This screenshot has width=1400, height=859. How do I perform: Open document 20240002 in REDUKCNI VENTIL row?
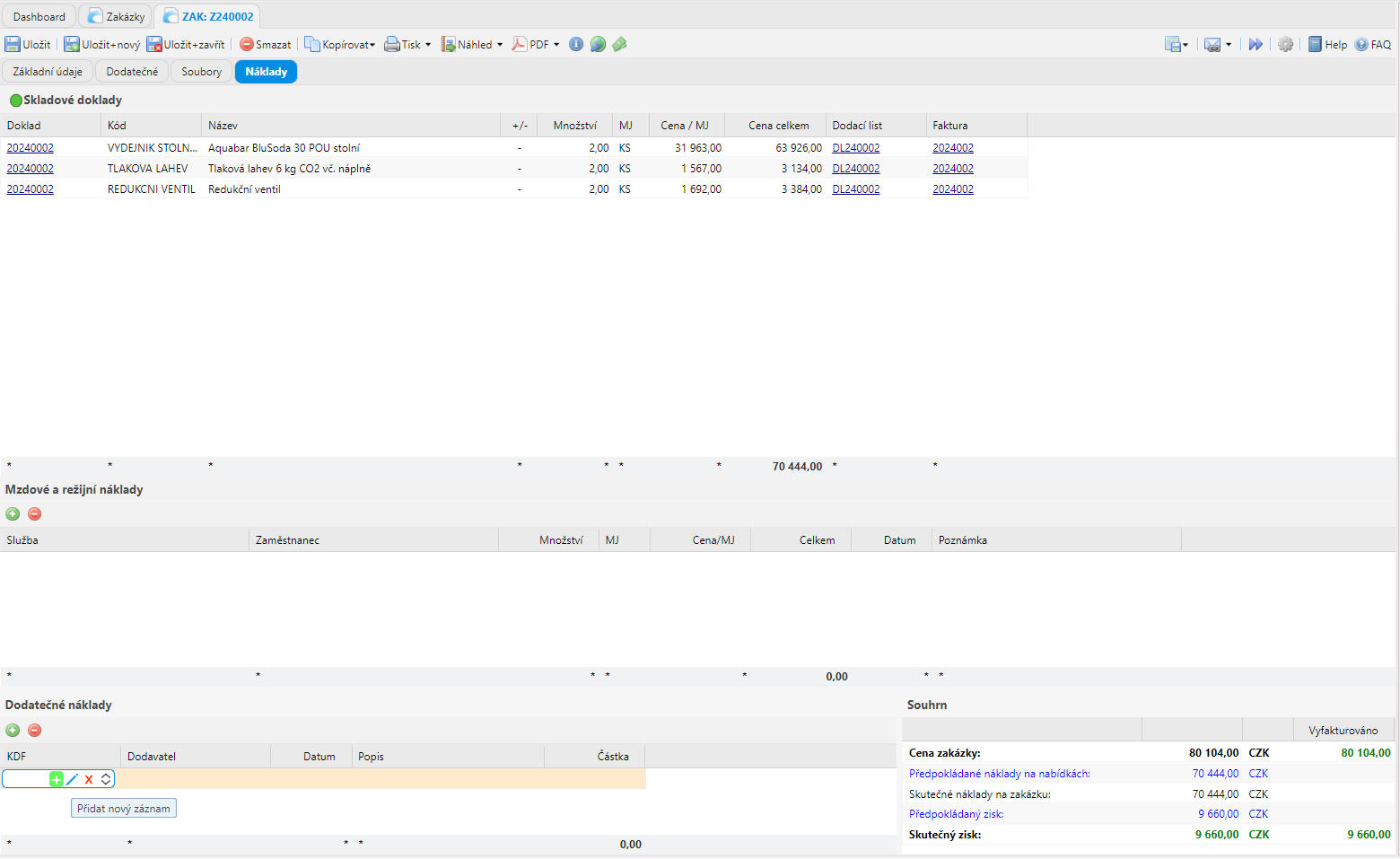pyautogui.click(x=30, y=189)
